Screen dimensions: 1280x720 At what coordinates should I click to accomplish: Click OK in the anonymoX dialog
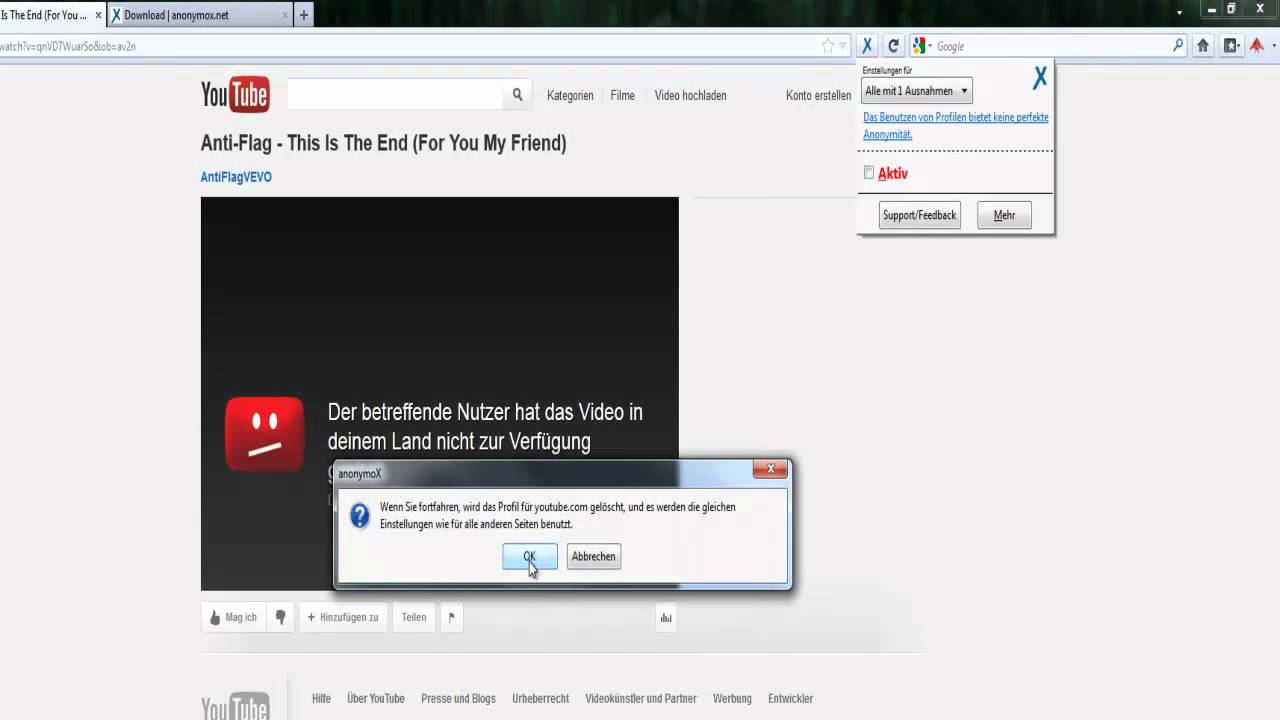tap(530, 557)
